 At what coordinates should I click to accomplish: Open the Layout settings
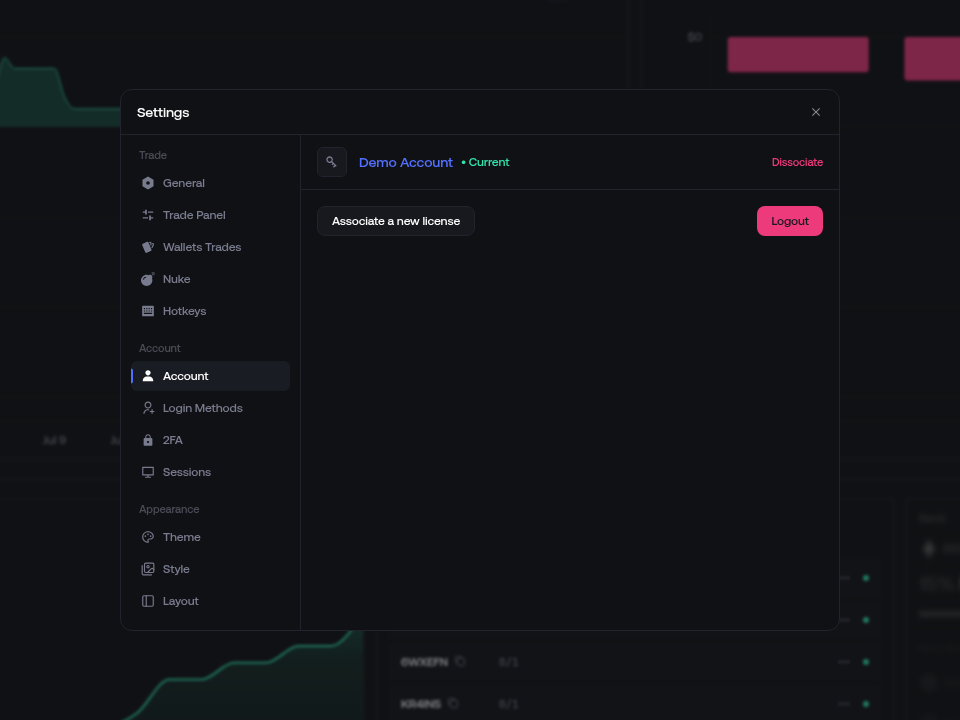[x=210, y=601]
